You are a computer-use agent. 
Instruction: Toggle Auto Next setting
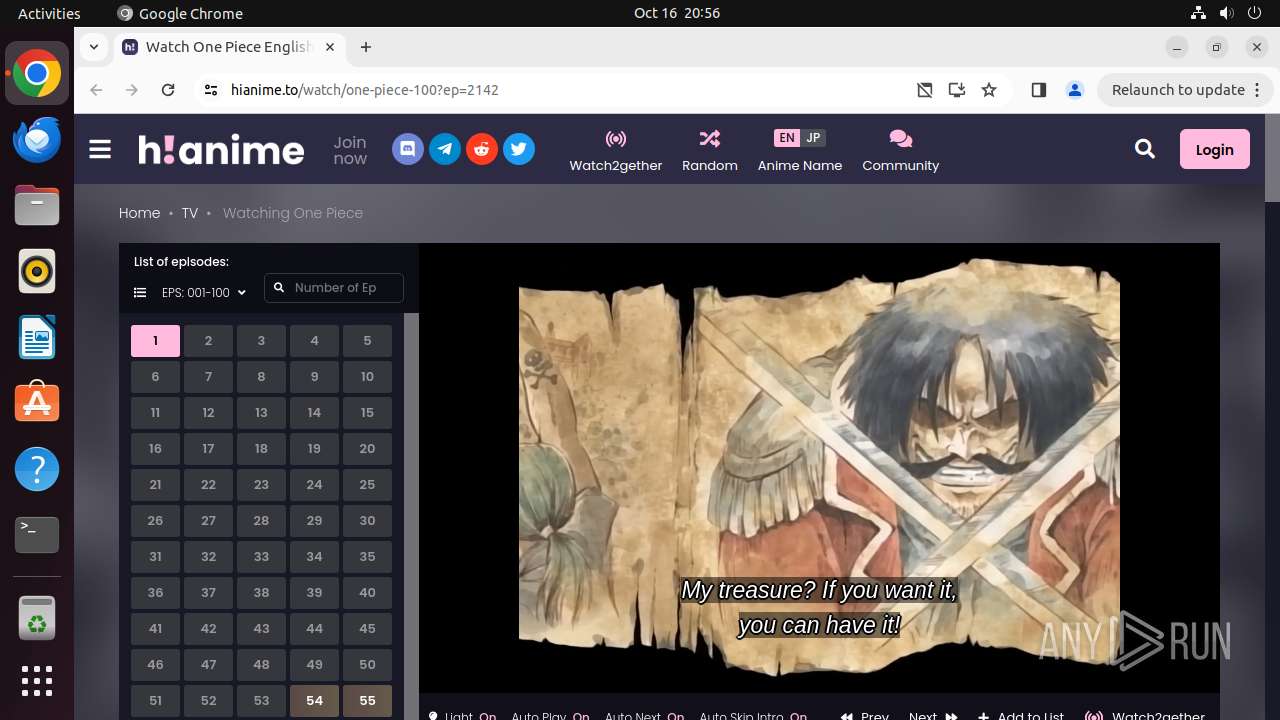644,716
